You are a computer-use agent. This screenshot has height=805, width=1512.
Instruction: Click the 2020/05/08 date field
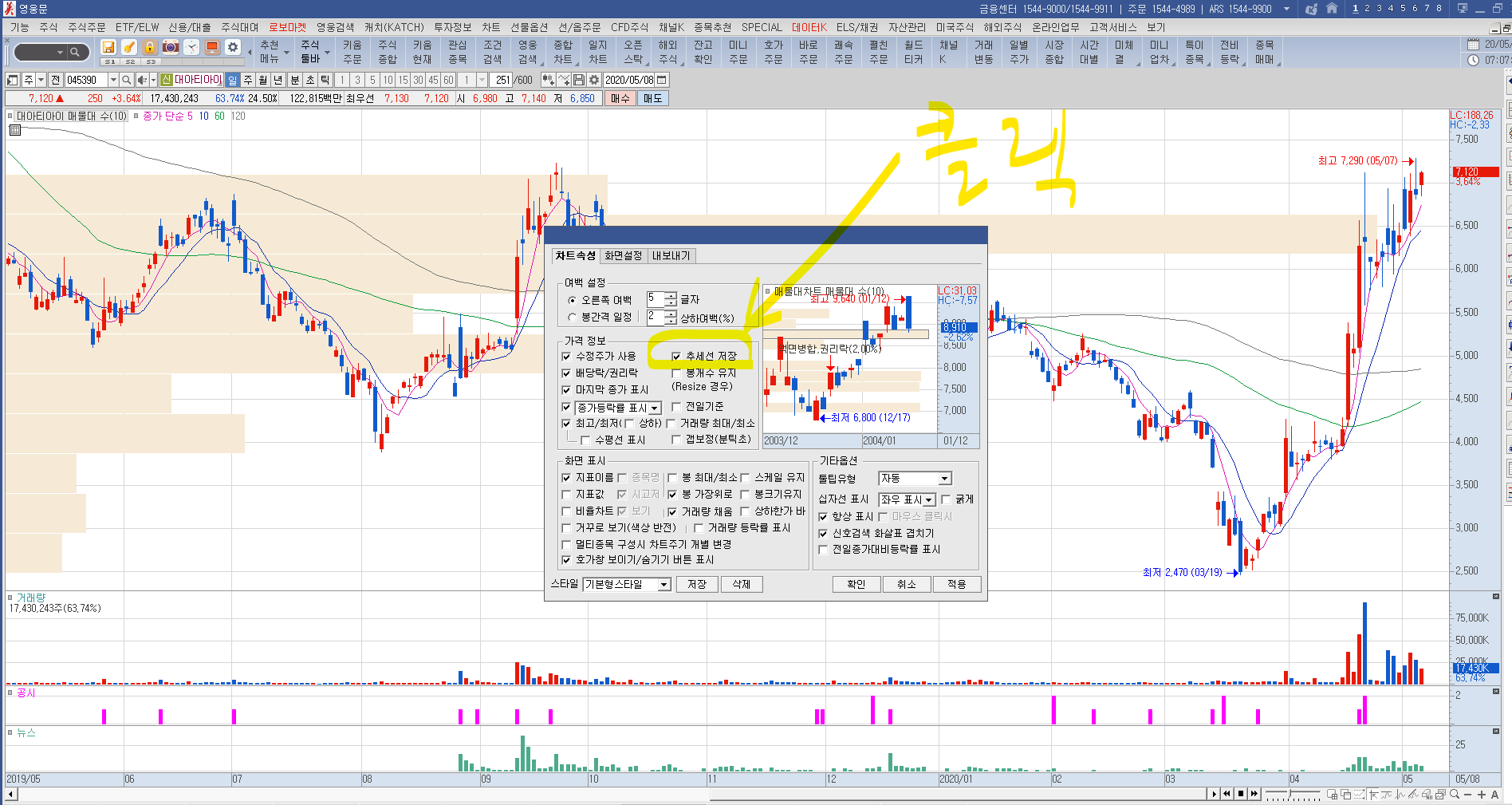(628, 80)
